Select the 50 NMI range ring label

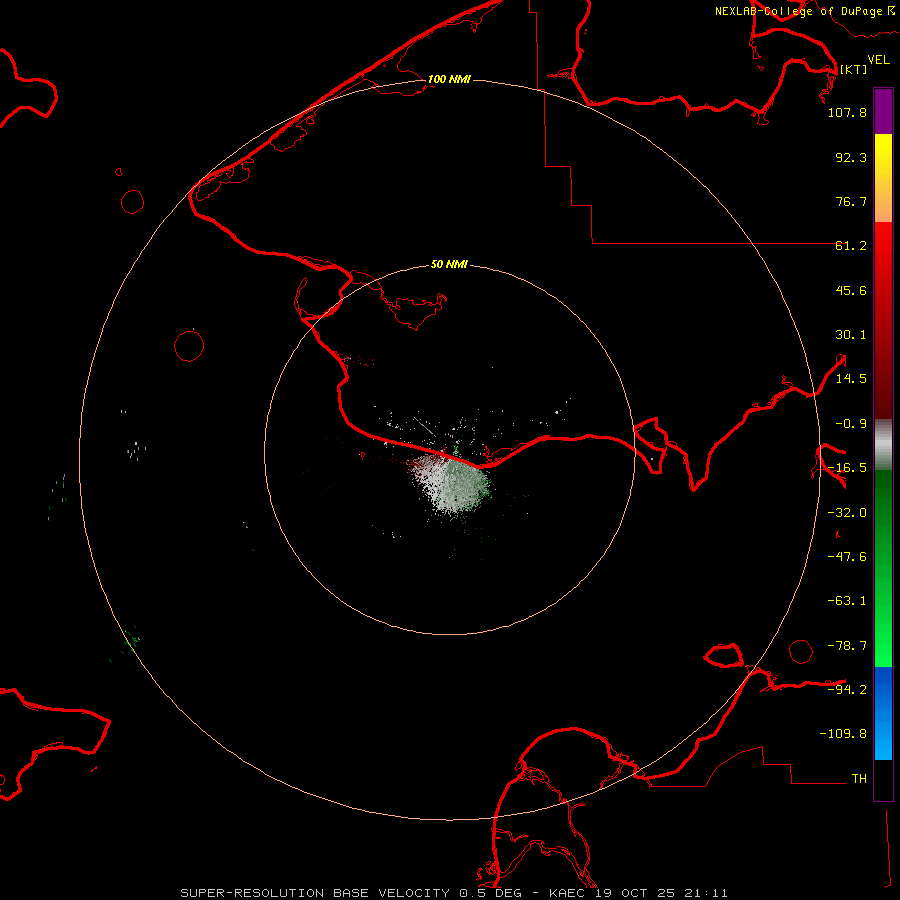449,265
